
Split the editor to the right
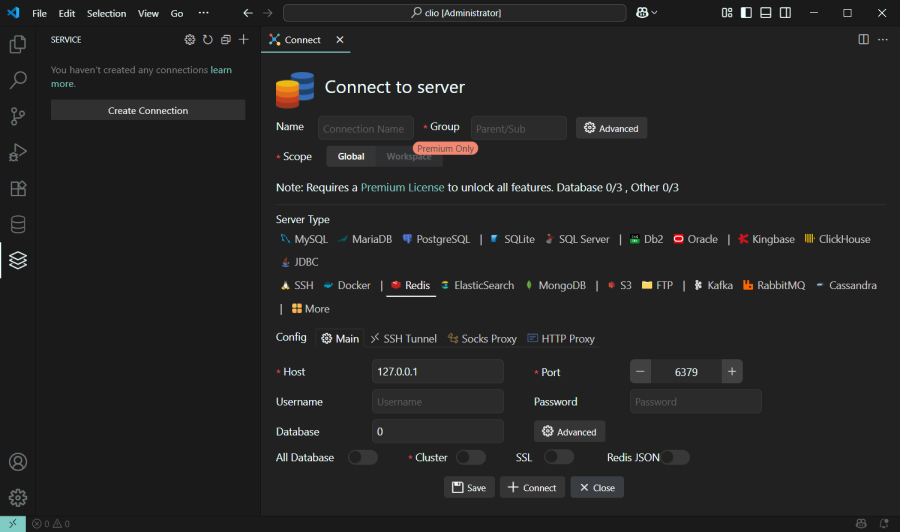pyautogui.click(x=863, y=40)
